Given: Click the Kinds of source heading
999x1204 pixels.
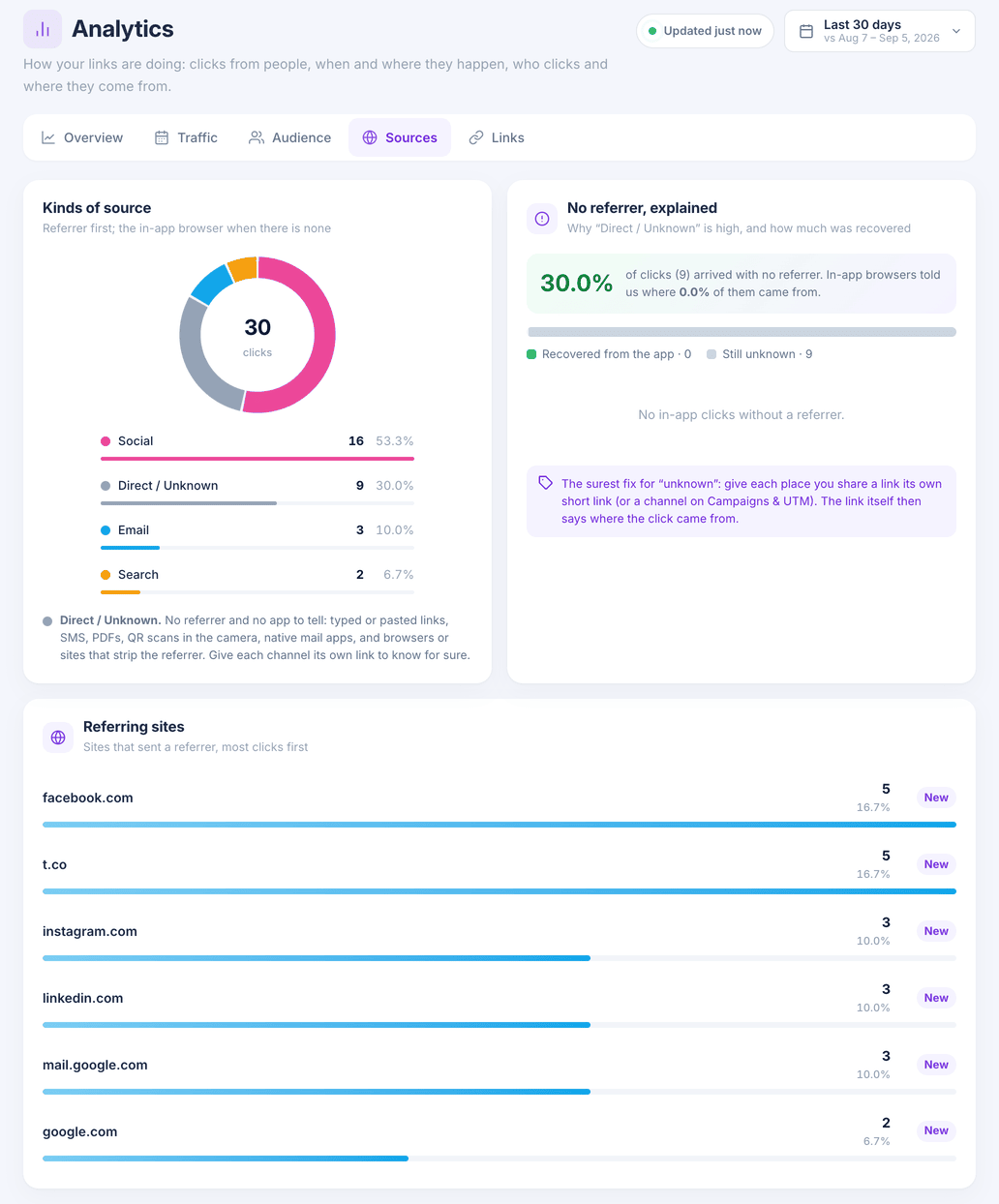Looking at the screenshot, I should click(97, 208).
